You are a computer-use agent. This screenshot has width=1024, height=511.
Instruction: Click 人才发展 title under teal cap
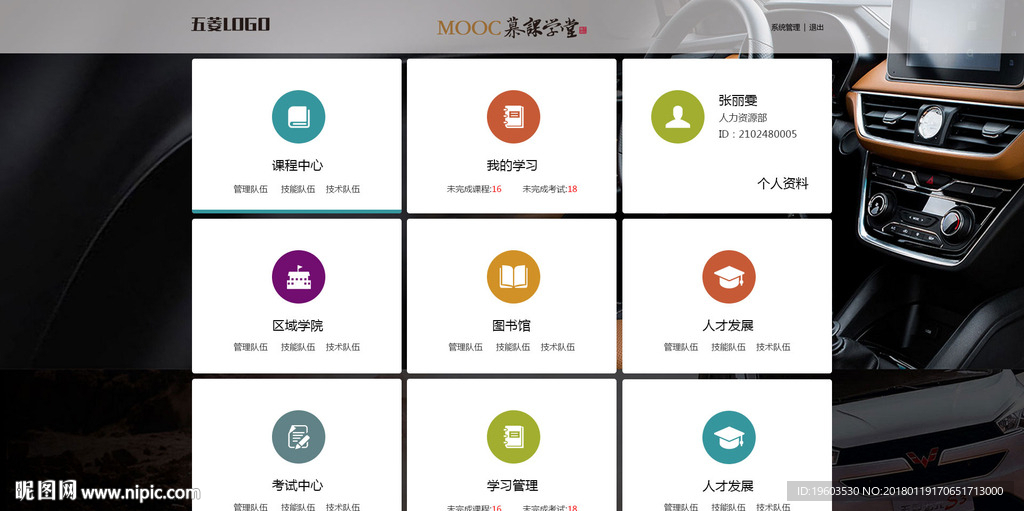[728, 486]
